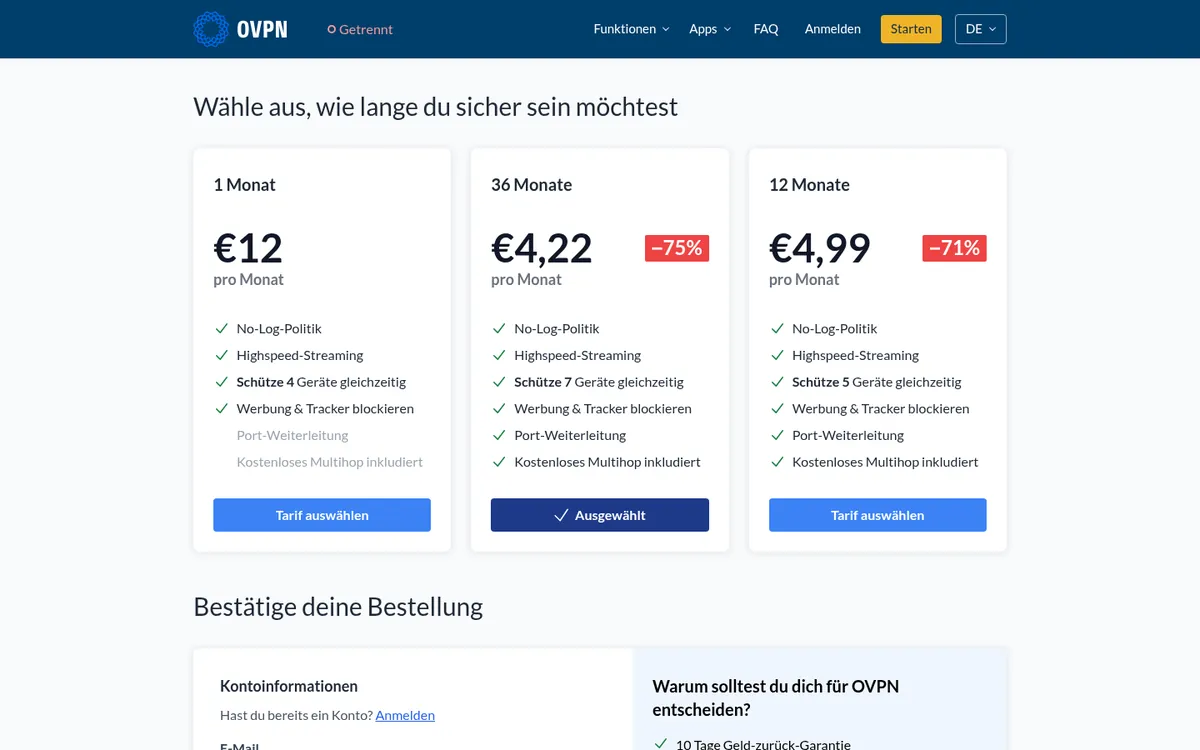Click the Schütze 5 Geräte gleichzeitig text

877,382
